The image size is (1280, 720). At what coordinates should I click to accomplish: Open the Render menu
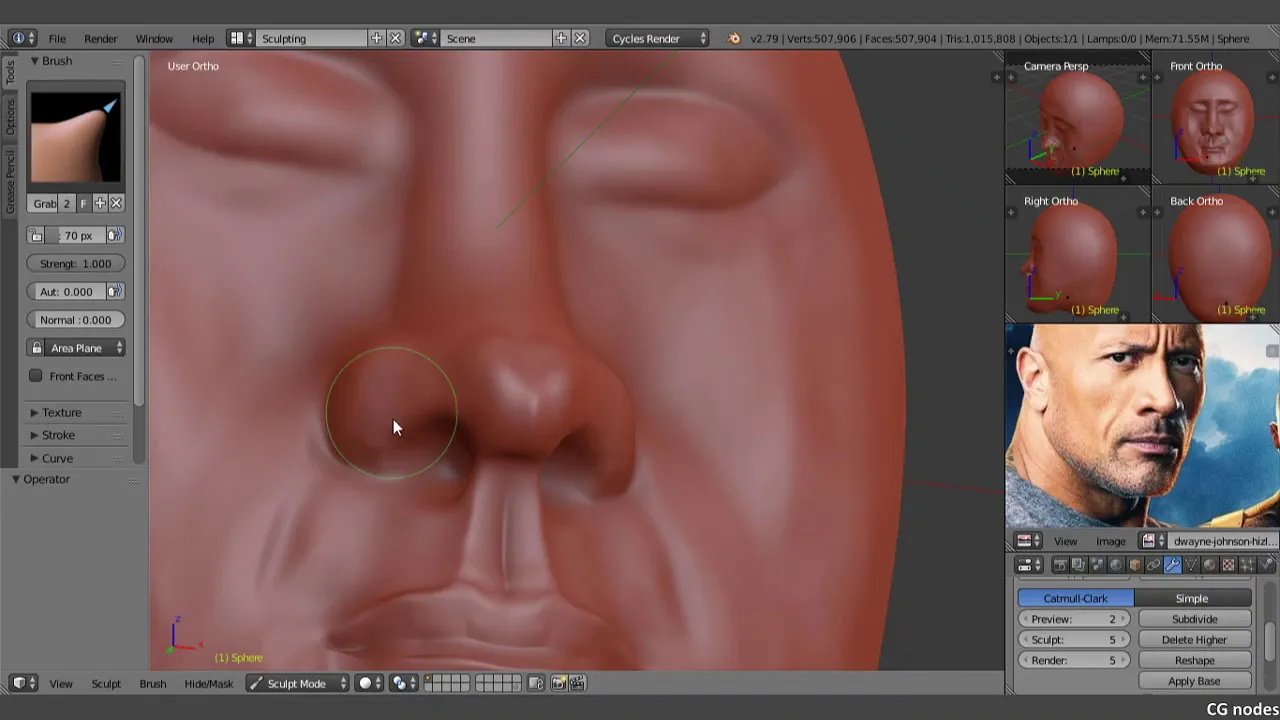101,38
